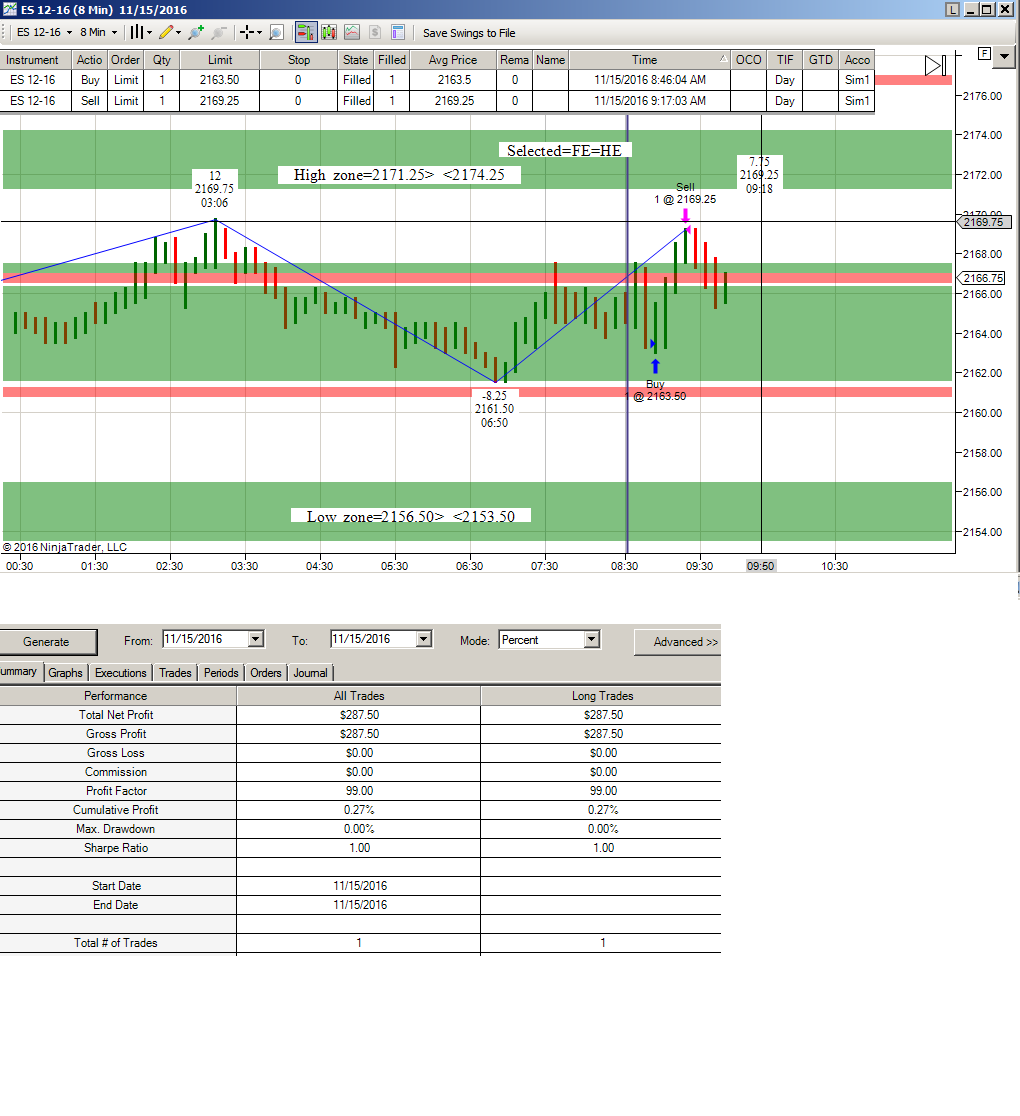1020x1116 pixels.
Task: Select the Sell Limit order row at 2169.25
Action: [437, 100]
